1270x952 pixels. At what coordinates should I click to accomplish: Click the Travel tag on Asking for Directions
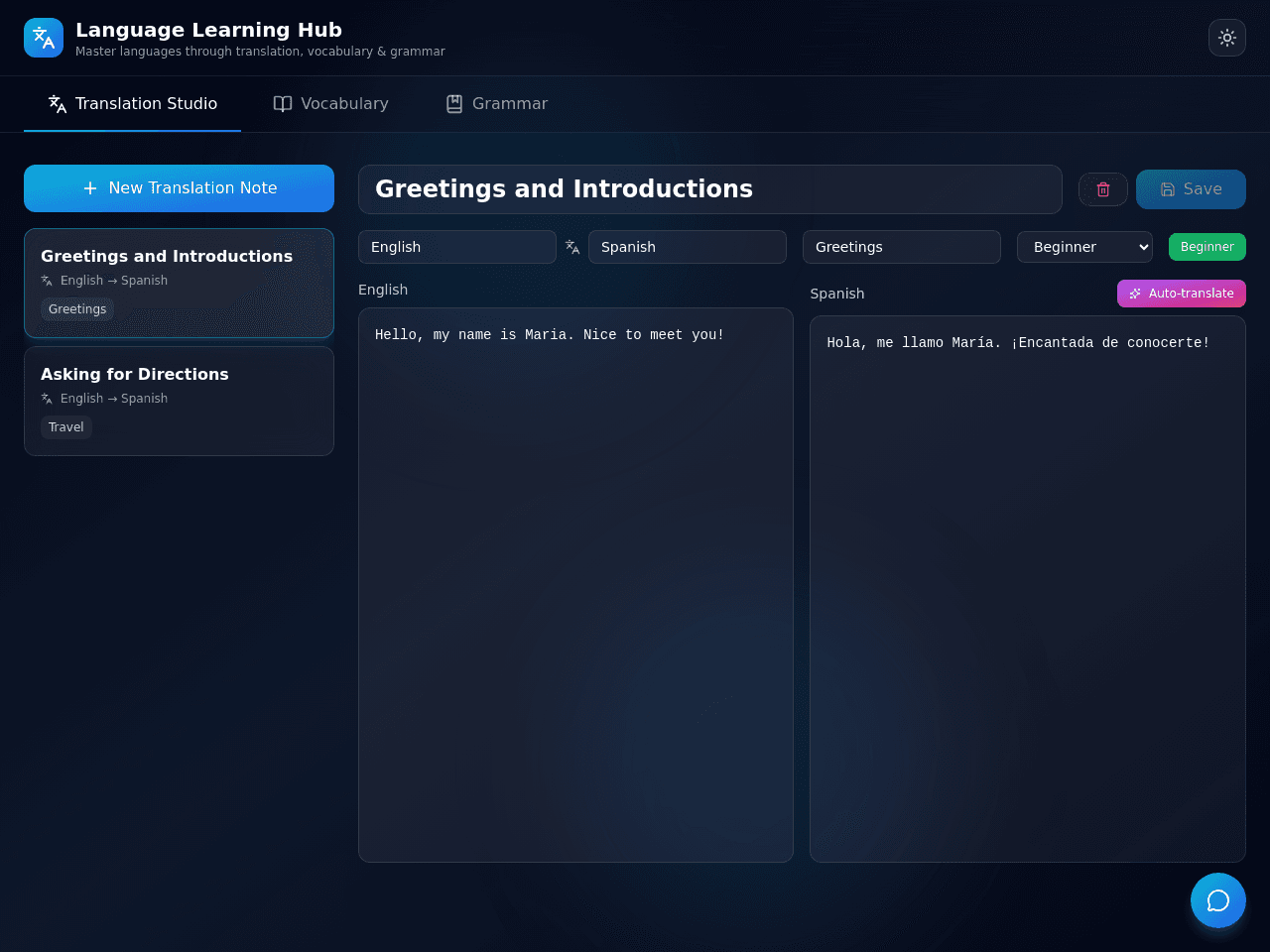tap(66, 427)
